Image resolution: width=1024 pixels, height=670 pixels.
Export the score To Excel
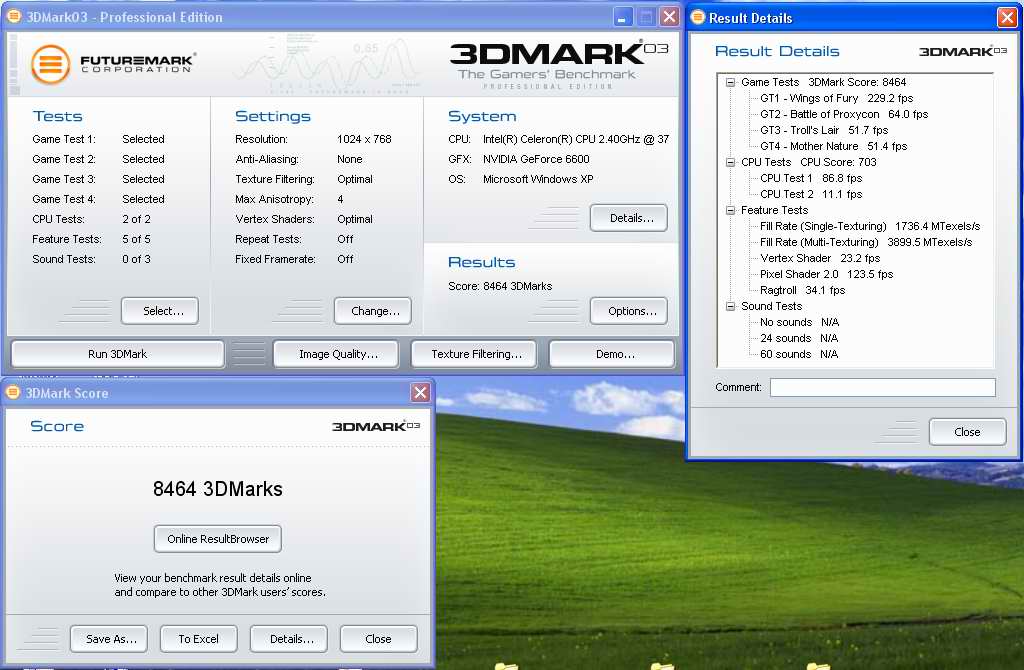(199, 639)
